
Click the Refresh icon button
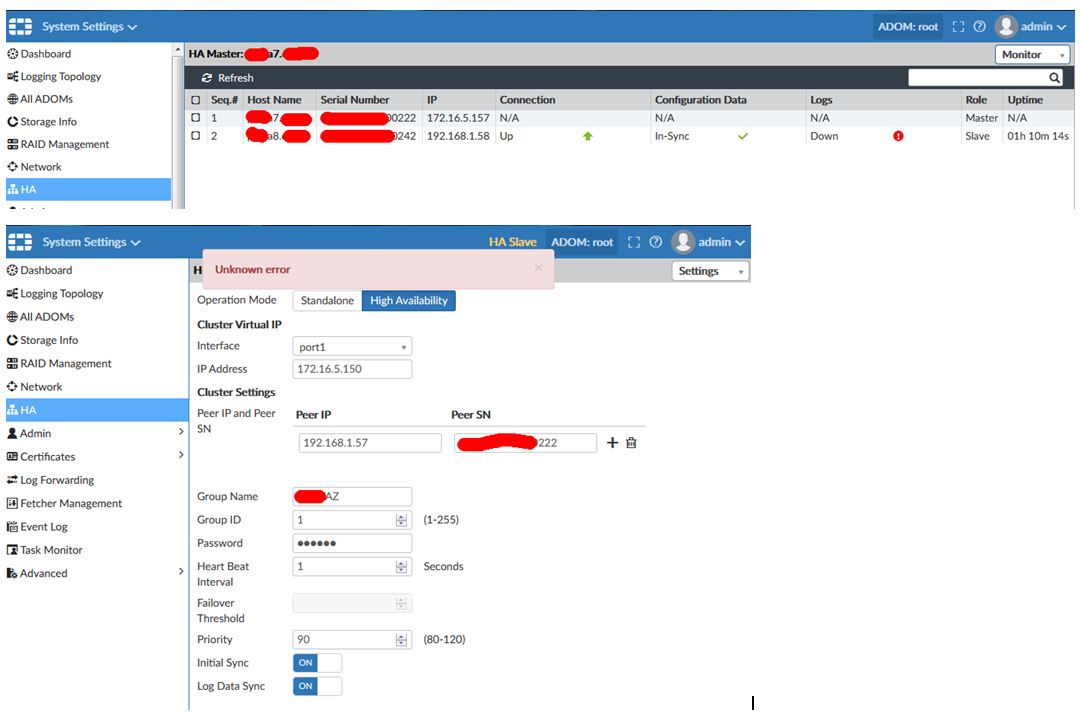click(207, 78)
